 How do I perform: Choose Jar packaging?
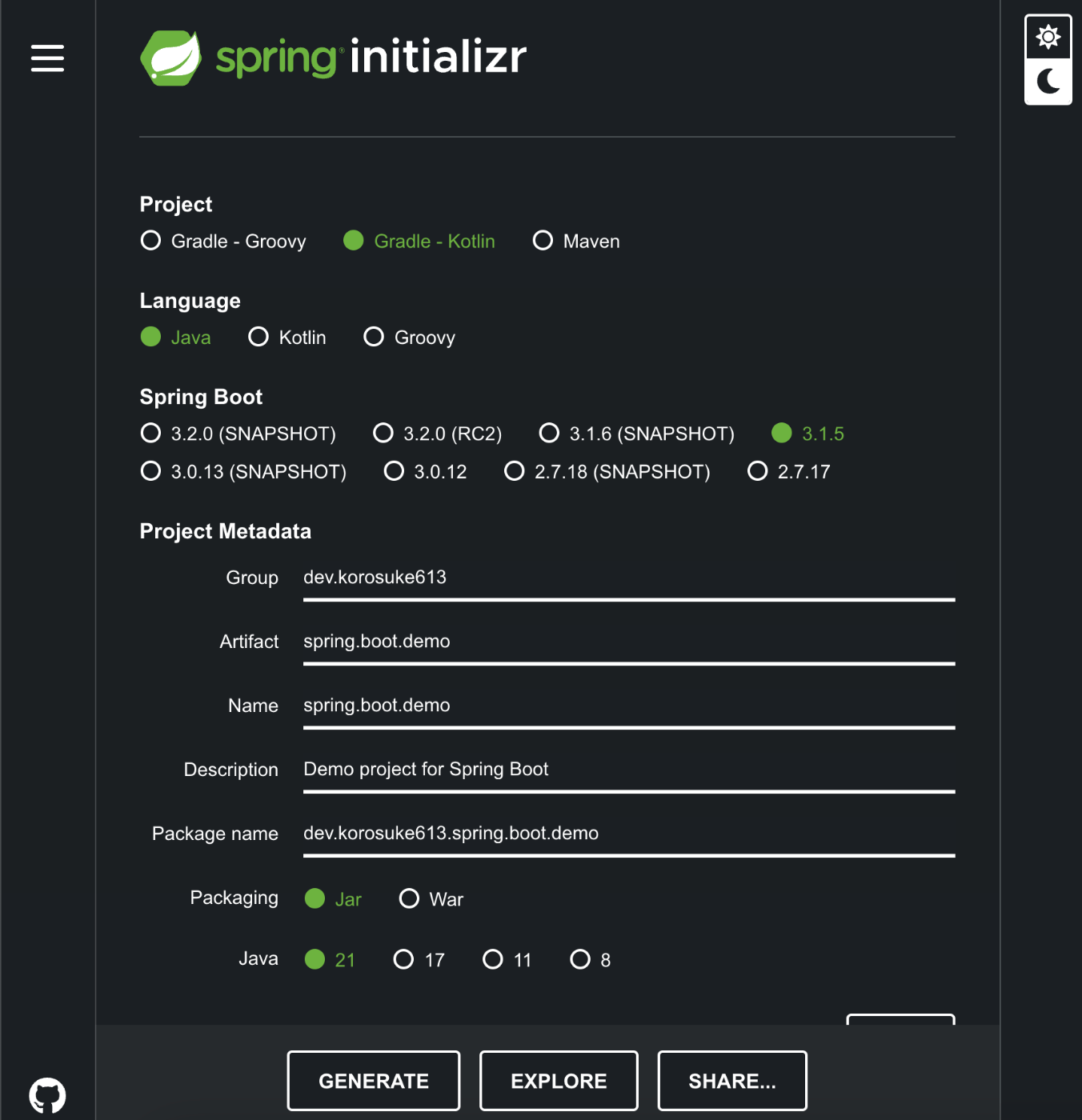coord(333,898)
